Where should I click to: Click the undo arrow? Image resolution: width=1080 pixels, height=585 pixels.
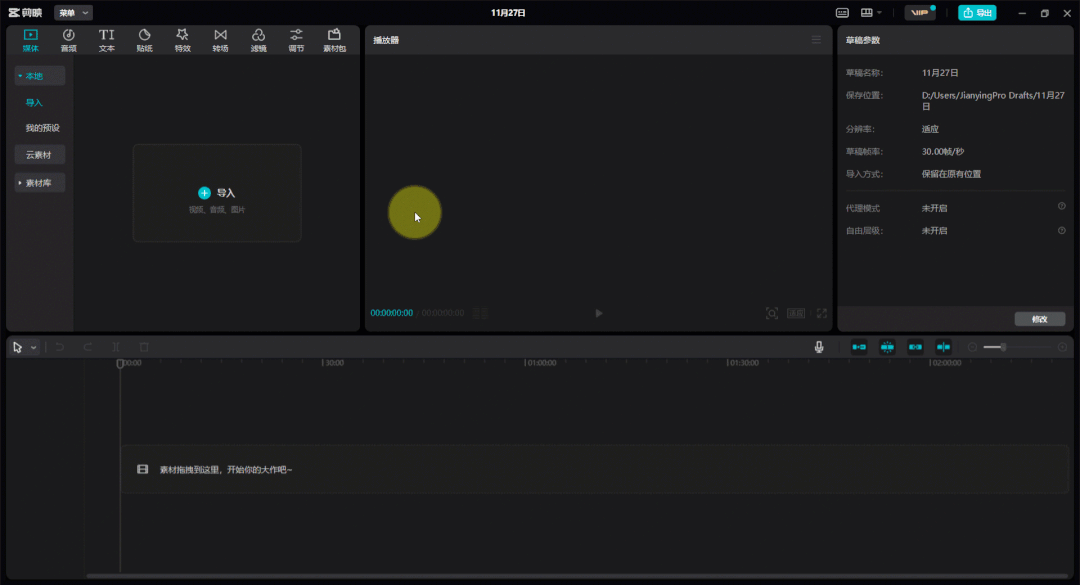point(60,347)
